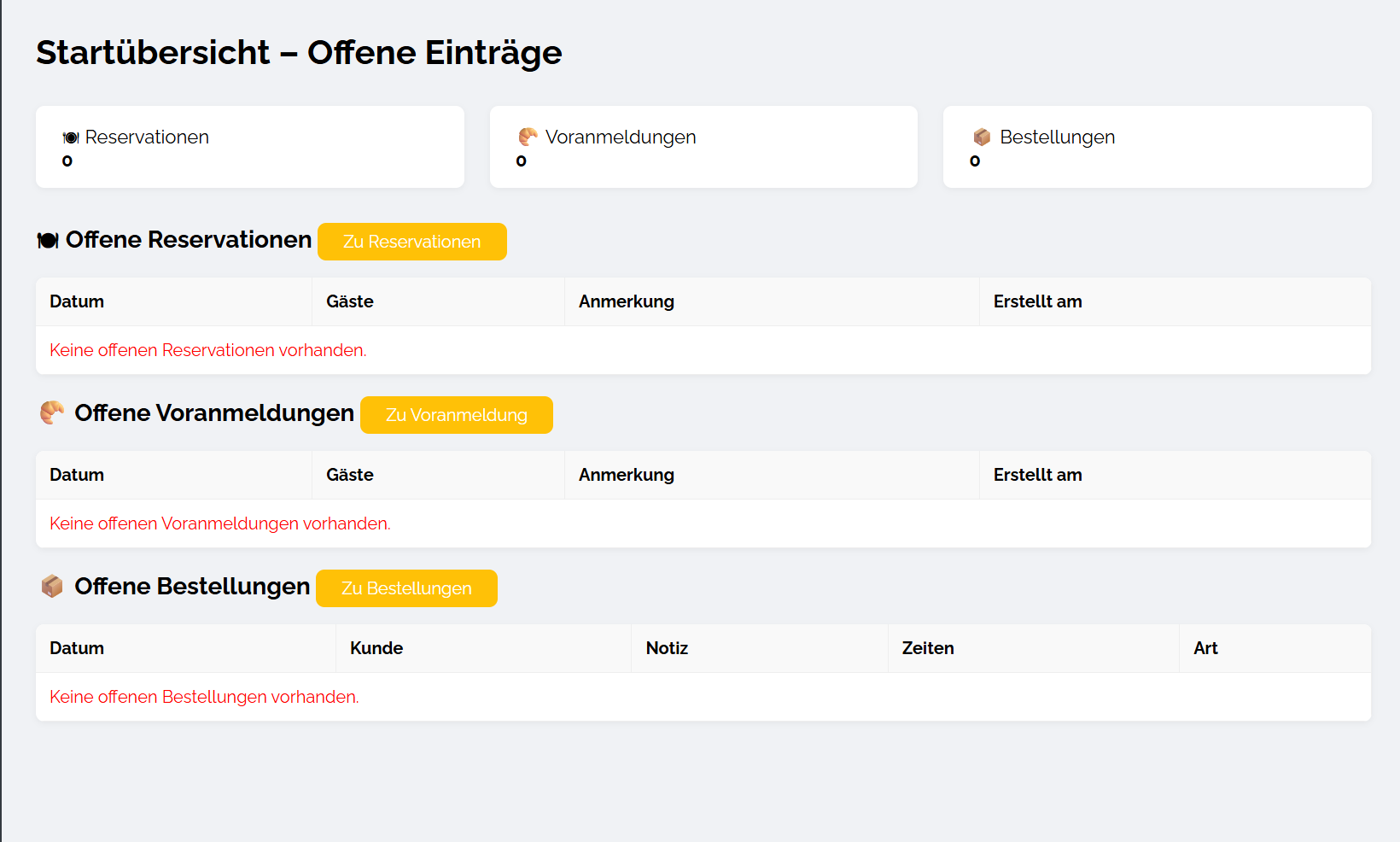Click 'Keine offenen Reservationen vorhanden.' message
Image resolution: width=1400 pixels, height=842 pixels.
[208, 350]
